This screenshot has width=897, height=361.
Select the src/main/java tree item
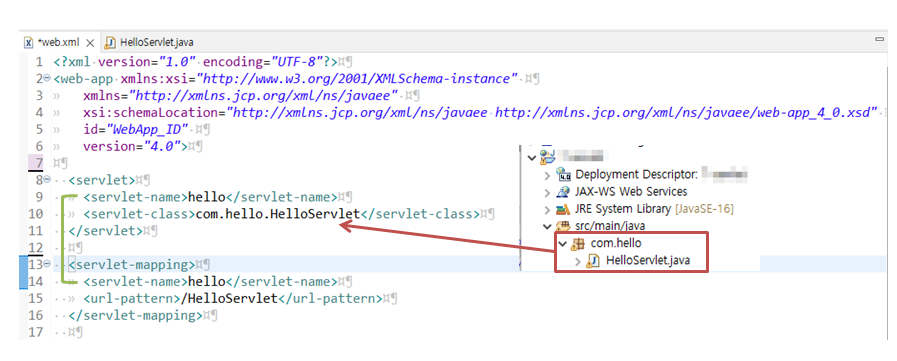click(x=609, y=226)
